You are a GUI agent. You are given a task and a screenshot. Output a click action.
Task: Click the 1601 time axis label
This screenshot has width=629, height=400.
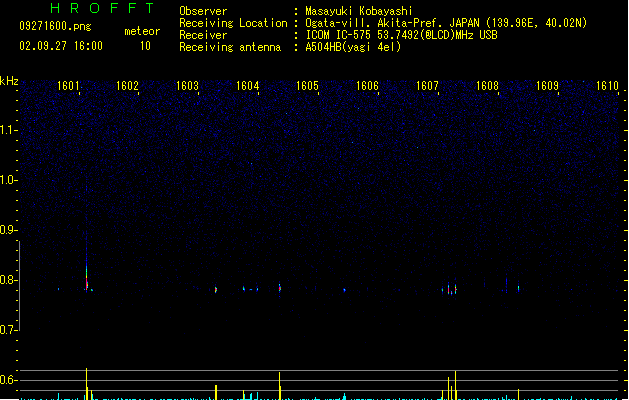pos(68,86)
